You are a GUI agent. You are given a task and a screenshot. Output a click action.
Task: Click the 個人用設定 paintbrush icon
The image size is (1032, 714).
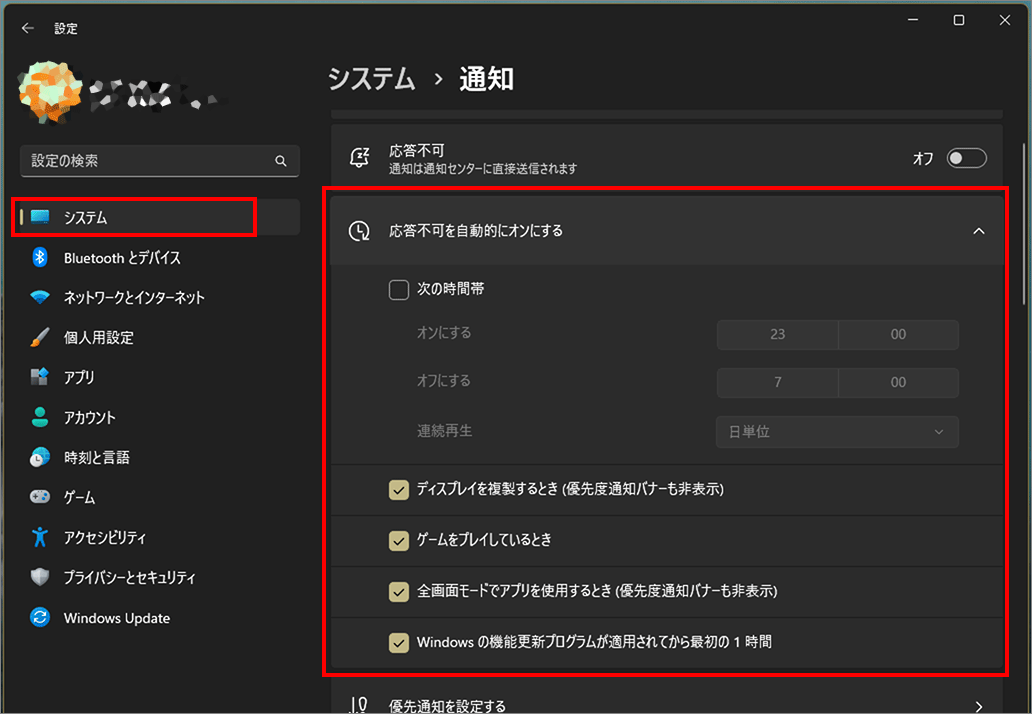pos(39,338)
